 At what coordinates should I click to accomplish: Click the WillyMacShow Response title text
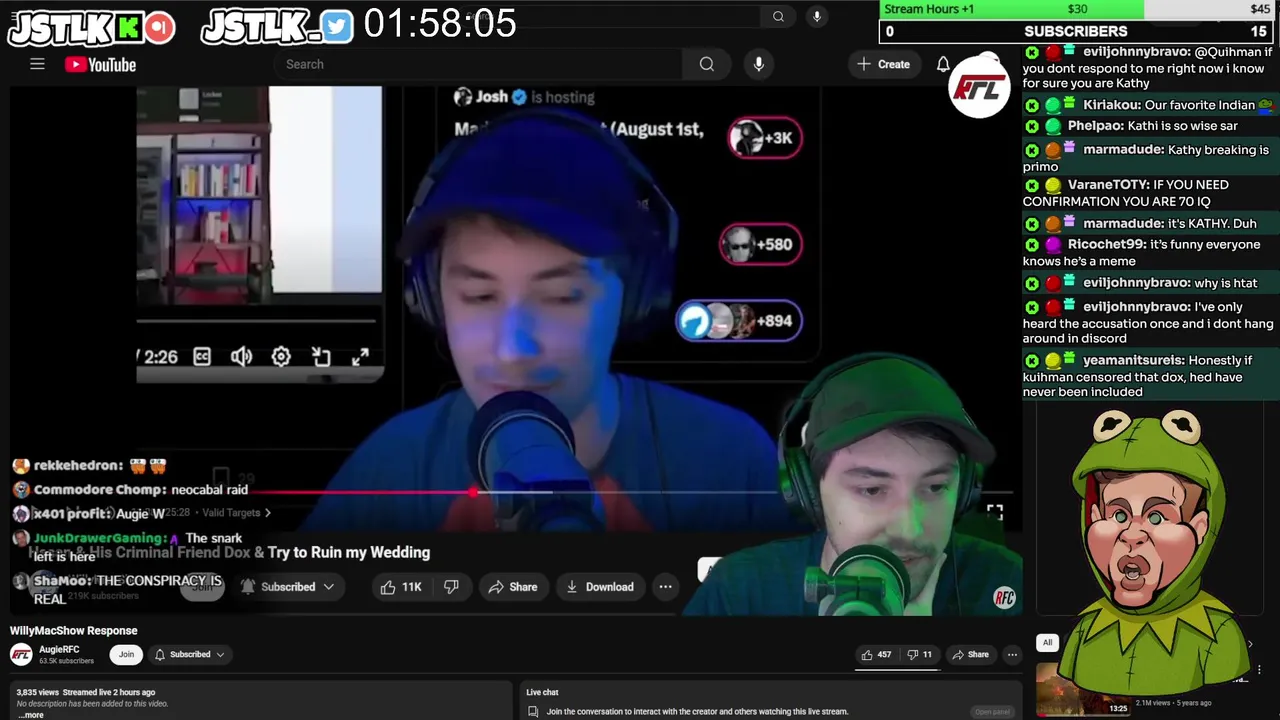(74, 631)
